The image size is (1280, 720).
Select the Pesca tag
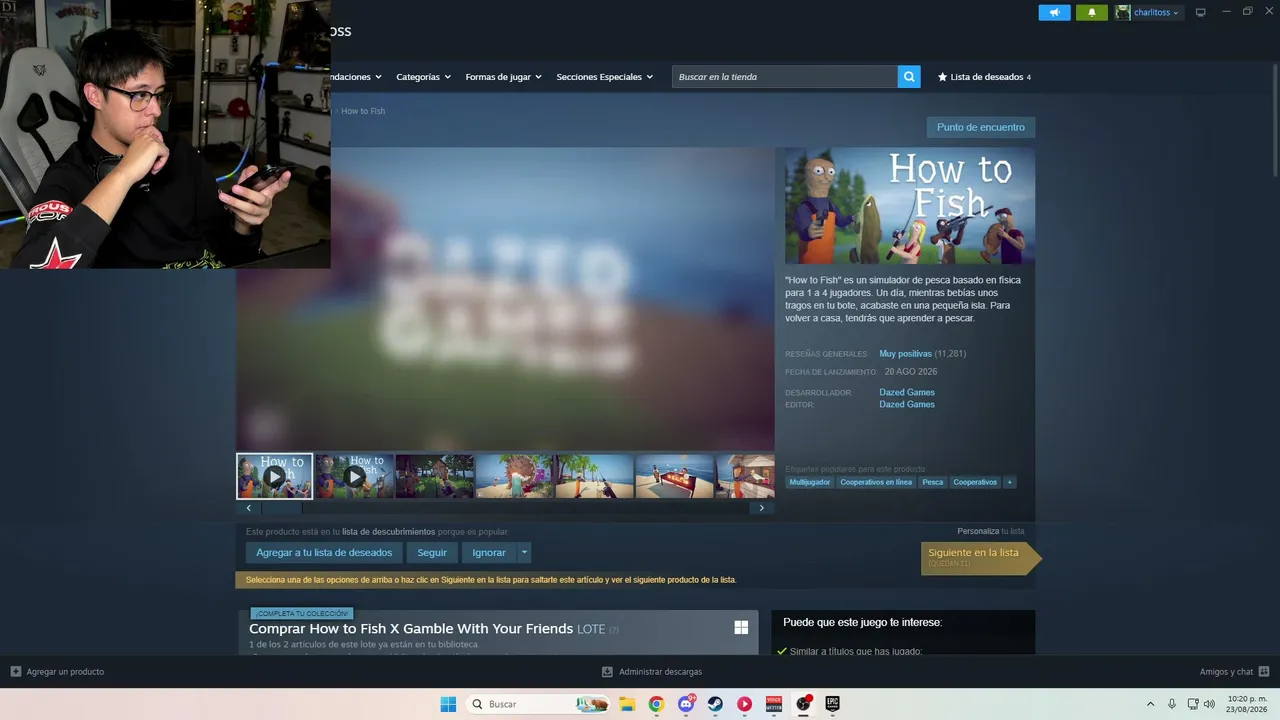point(933,482)
